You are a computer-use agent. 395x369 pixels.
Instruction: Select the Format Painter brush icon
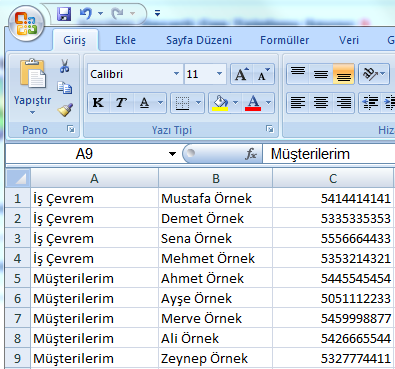65,110
